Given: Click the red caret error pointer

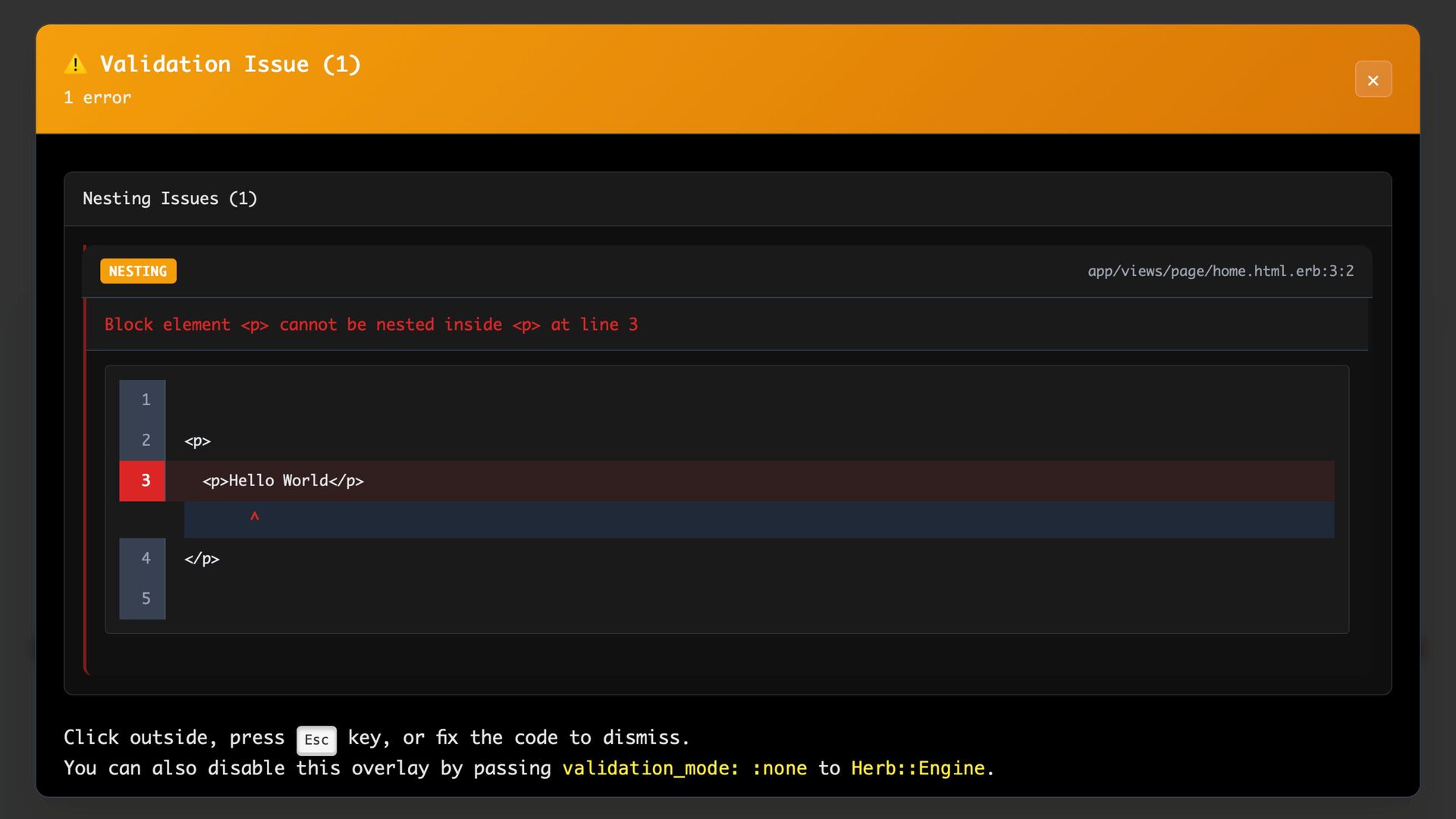Looking at the screenshot, I should point(255,517).
